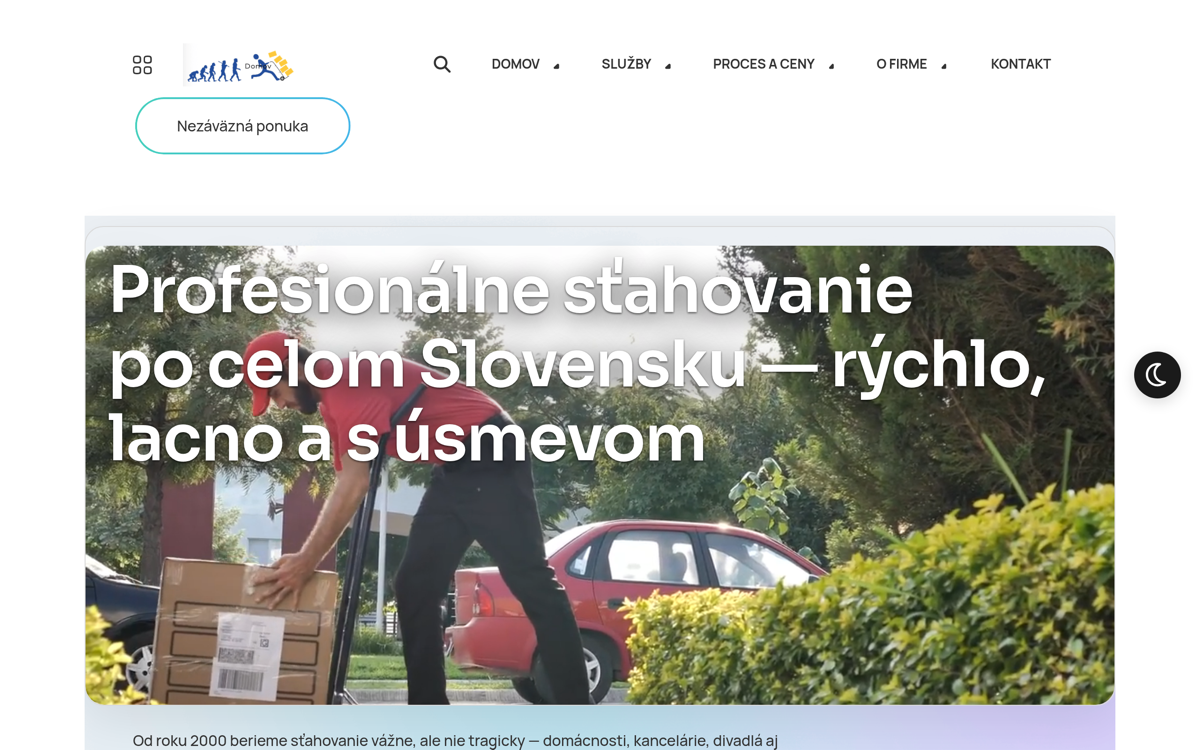The height and width of the screenshot is (750, 1200).
Task: Select SLUŽBY in the navigation bar
Action: 628,63
